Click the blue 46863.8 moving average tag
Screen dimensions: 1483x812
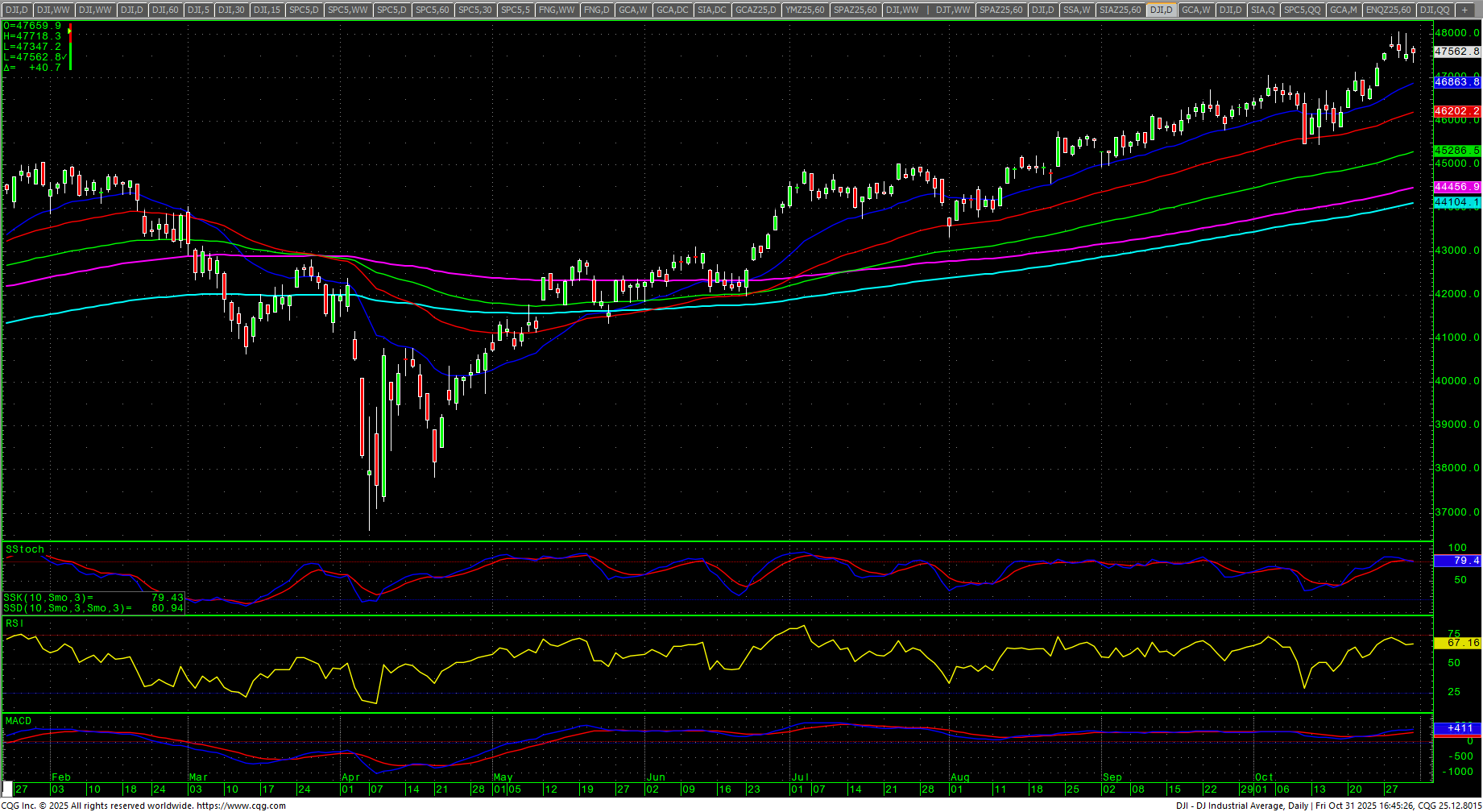(1457, 82)
